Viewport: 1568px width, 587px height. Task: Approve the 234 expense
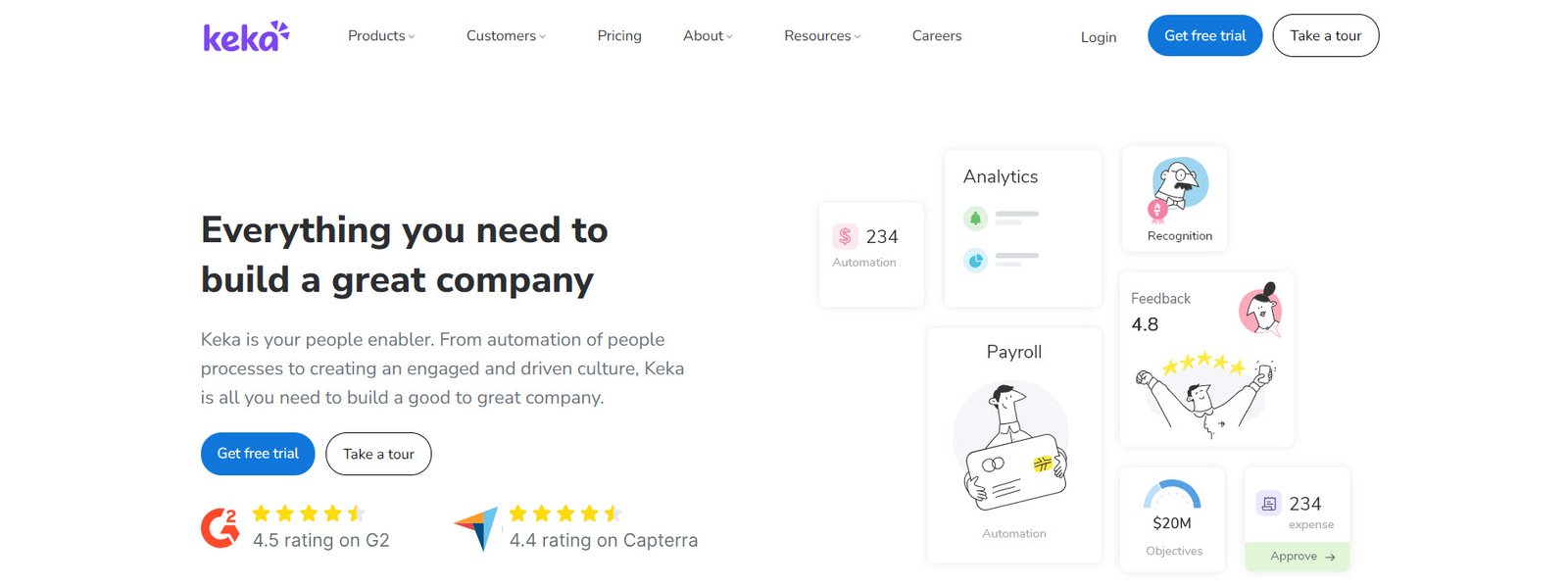1298,556
